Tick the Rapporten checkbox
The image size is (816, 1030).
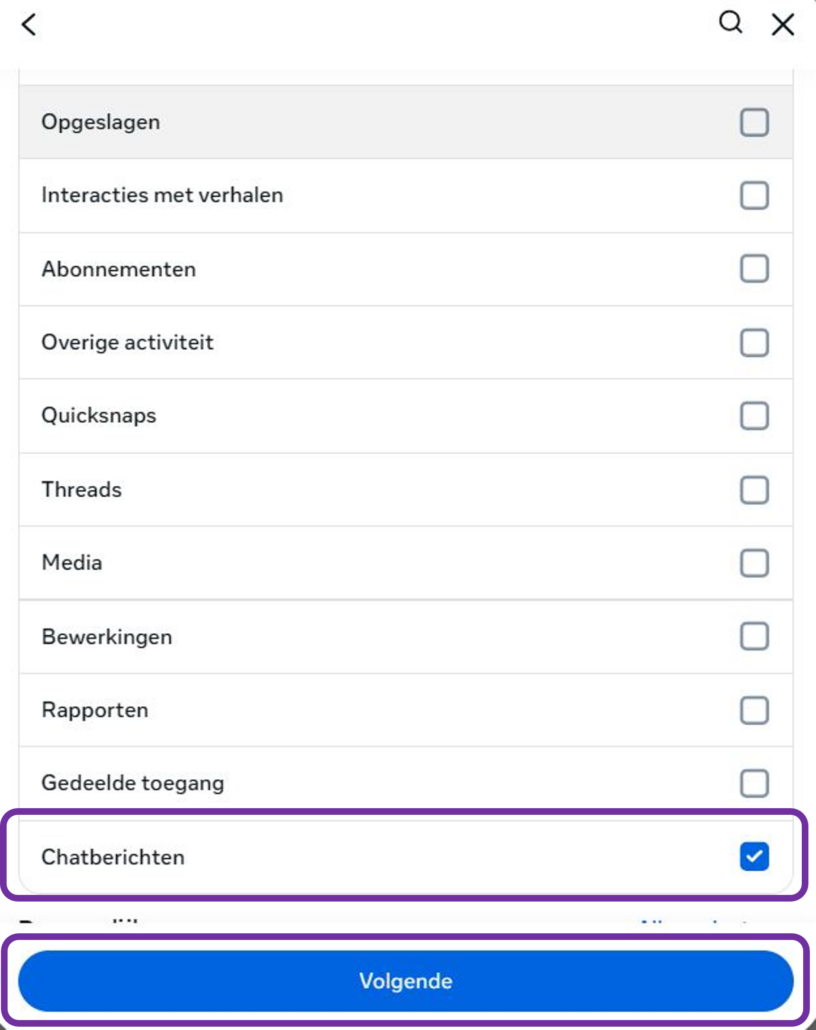click(754, 710)
